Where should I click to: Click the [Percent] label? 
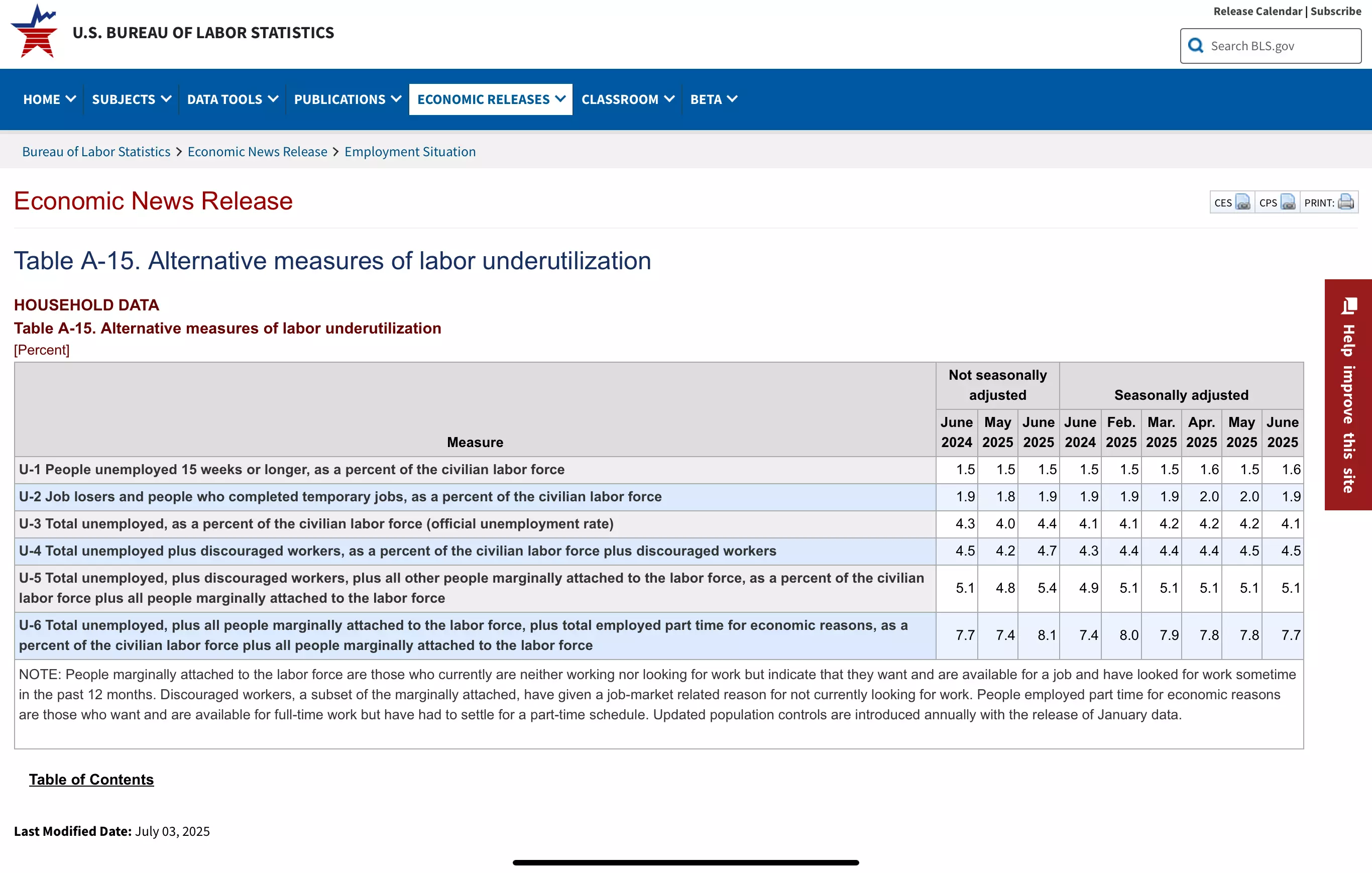click(x=42, y=350)
